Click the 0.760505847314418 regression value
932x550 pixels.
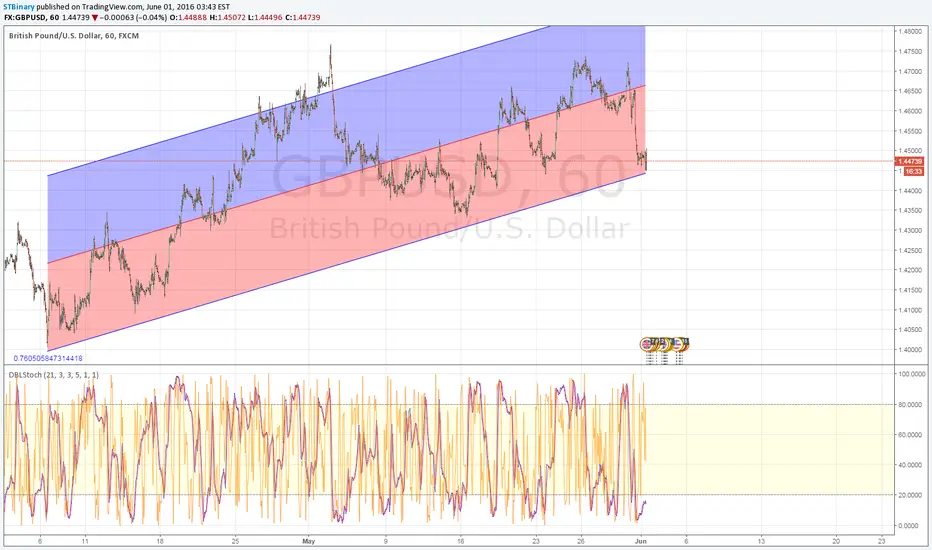pyautogui.click(x=48, y=359)
